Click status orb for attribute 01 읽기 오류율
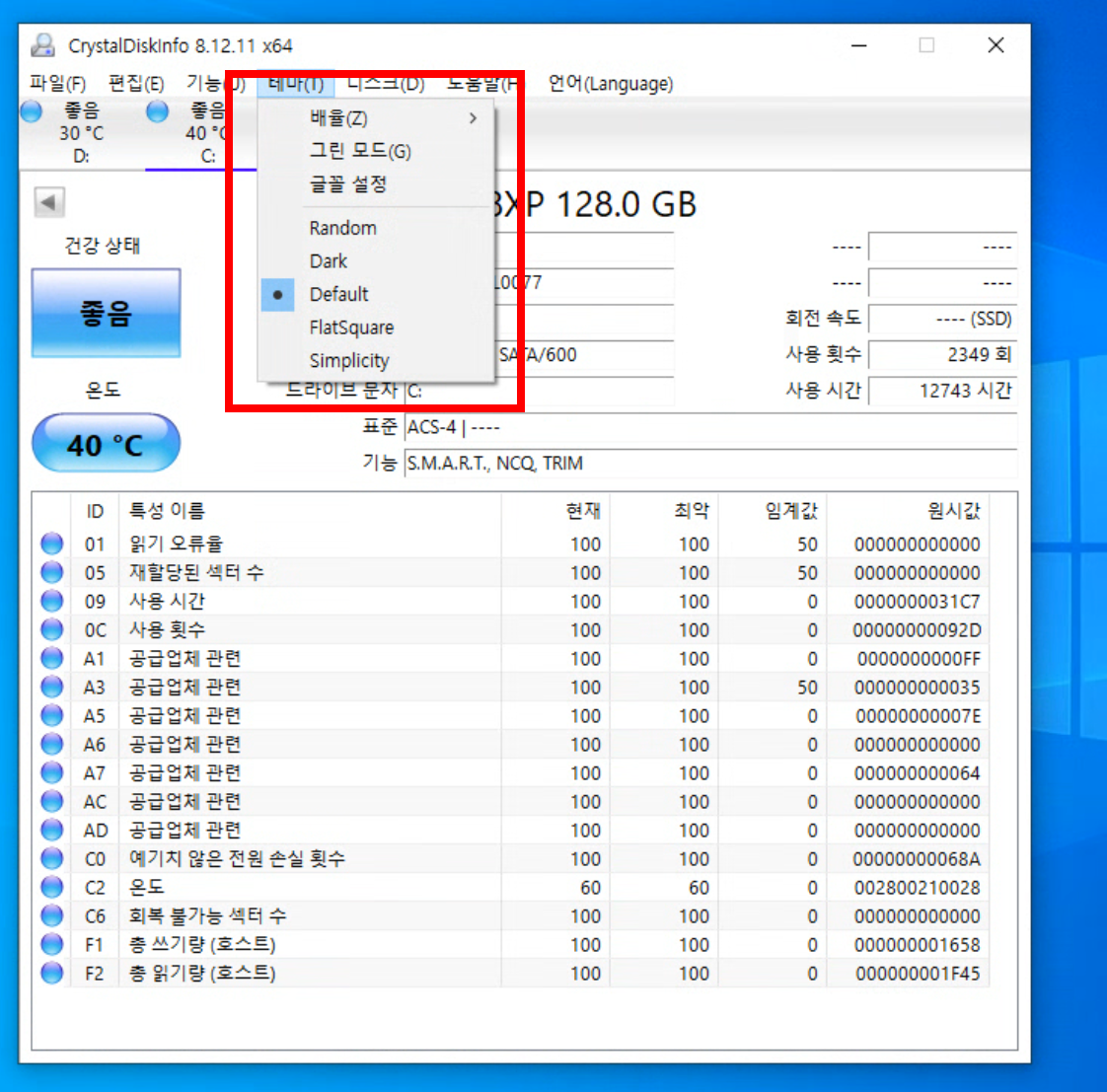 pyautogui.click(x=51, y=544)
